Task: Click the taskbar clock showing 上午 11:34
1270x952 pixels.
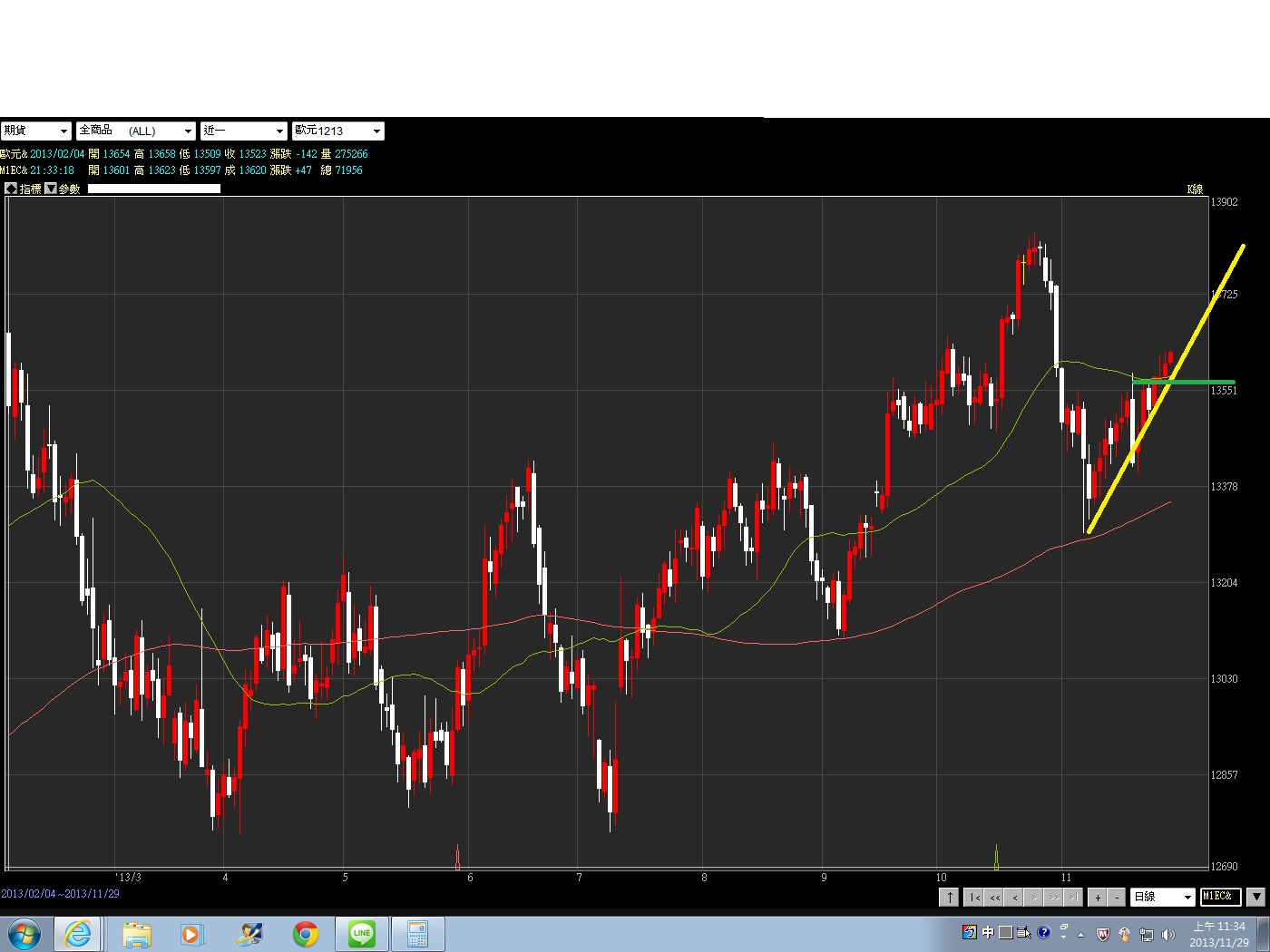Action: coord(1219,934)
